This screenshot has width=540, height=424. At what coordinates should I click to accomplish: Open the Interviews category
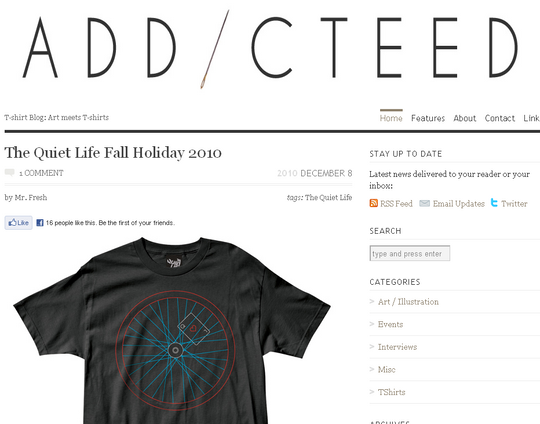397,347
